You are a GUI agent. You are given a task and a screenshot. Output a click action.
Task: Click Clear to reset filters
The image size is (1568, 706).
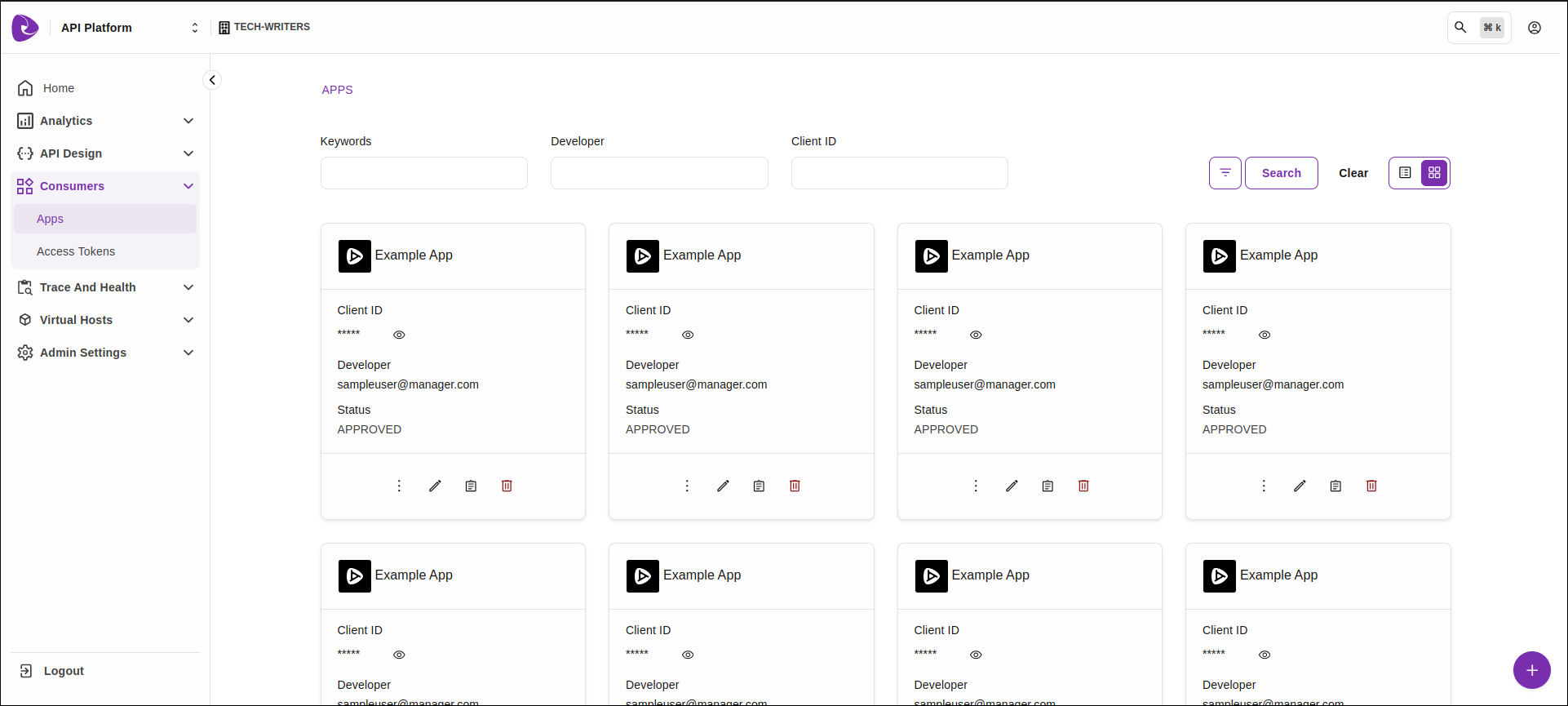coord(1353,173)
